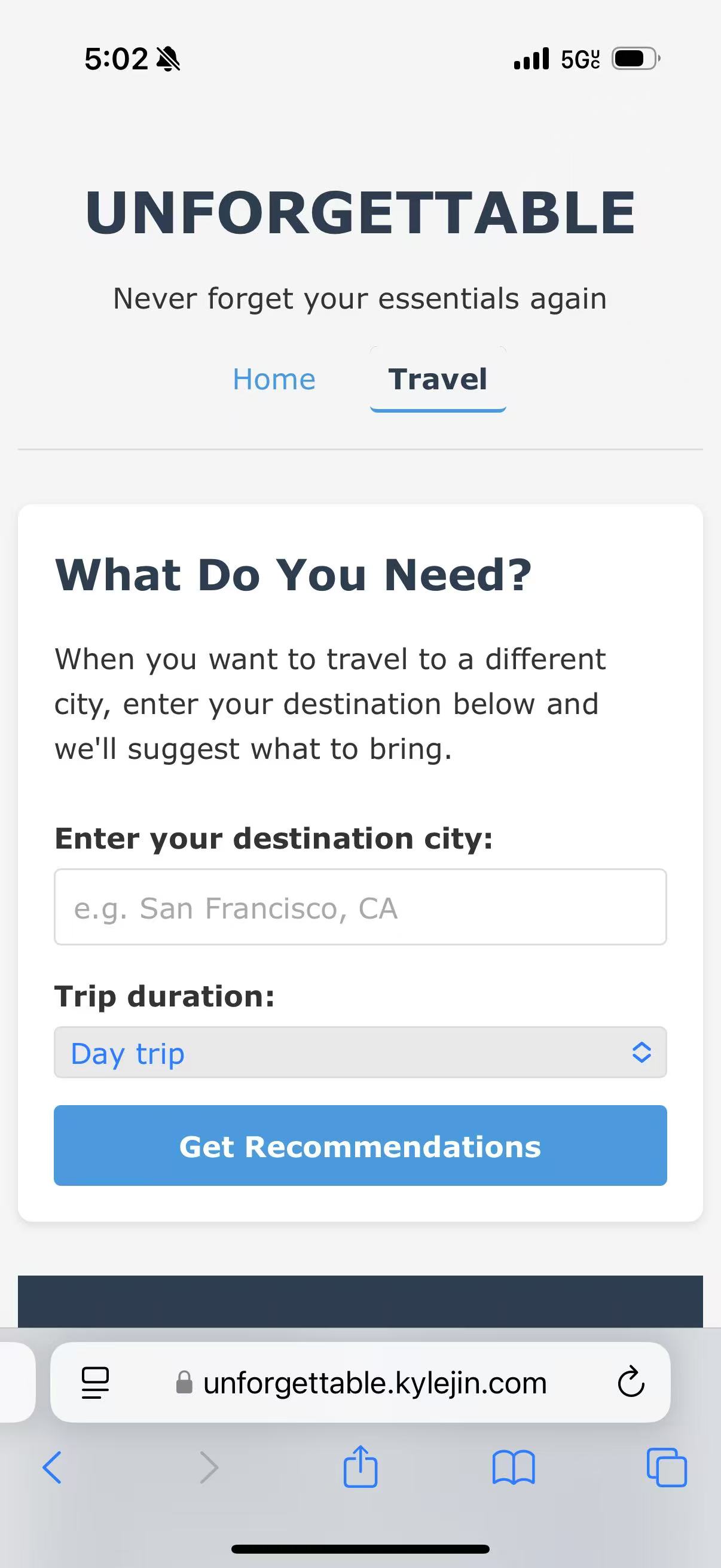Switch to the Home tab
Image resolution: width=721 pixels, height=1568 pixels.
274,379
